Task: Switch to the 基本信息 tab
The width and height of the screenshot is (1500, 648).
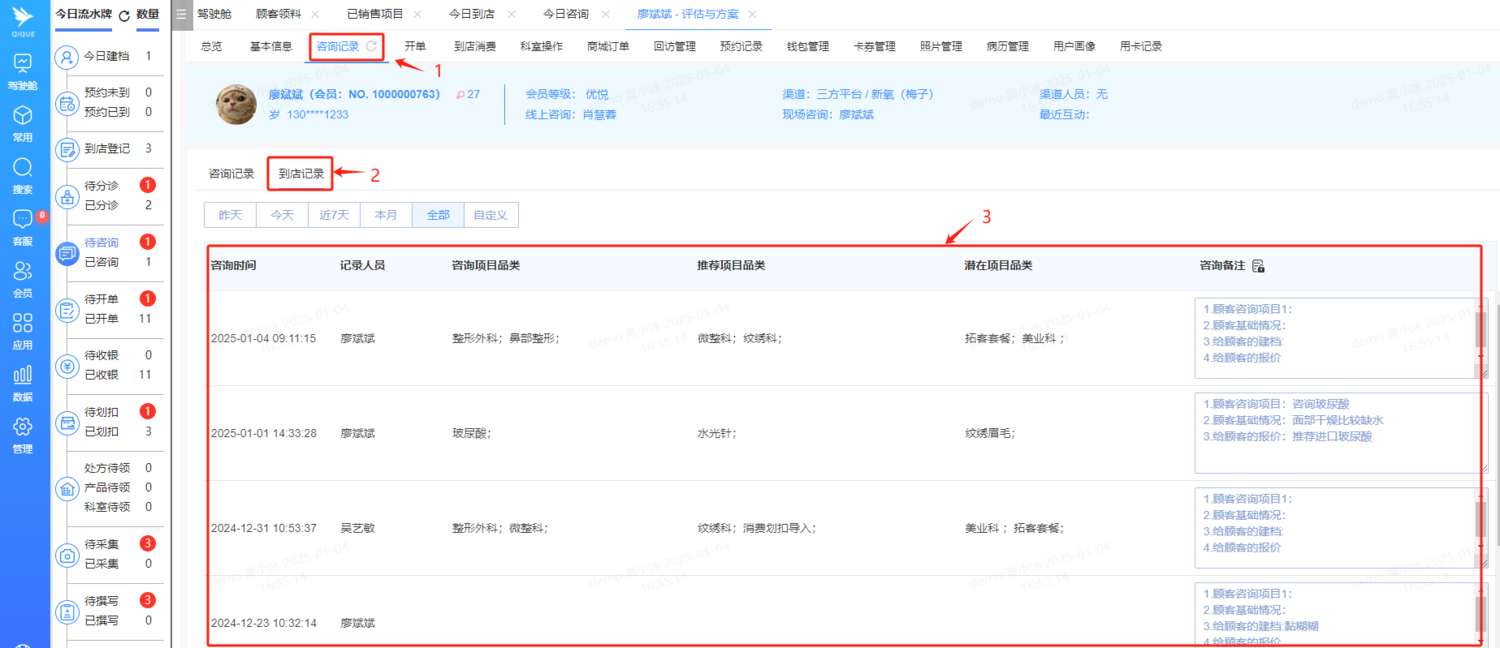Action: [x=269, y=45]
